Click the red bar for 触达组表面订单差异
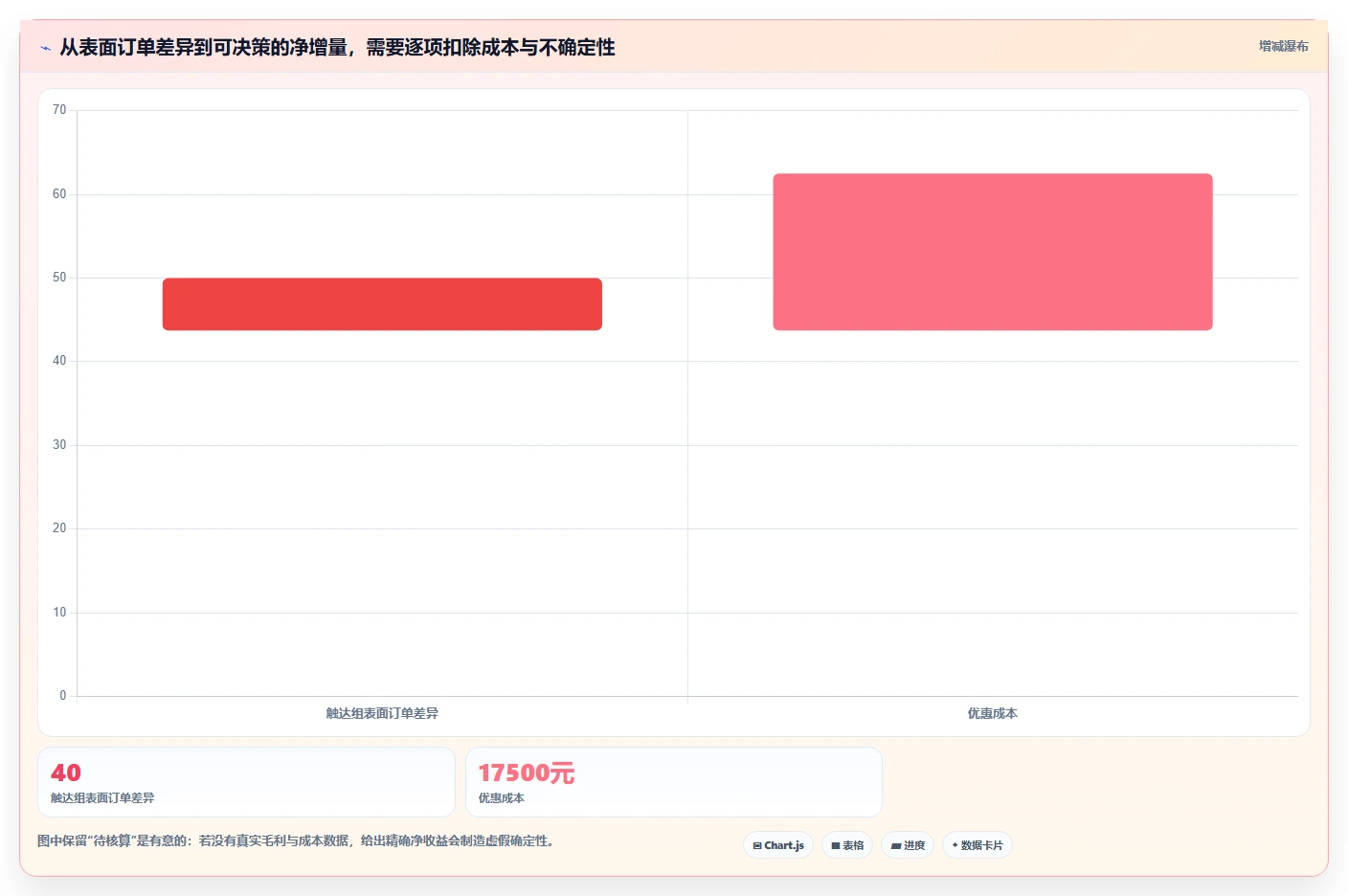 [382, 304]
